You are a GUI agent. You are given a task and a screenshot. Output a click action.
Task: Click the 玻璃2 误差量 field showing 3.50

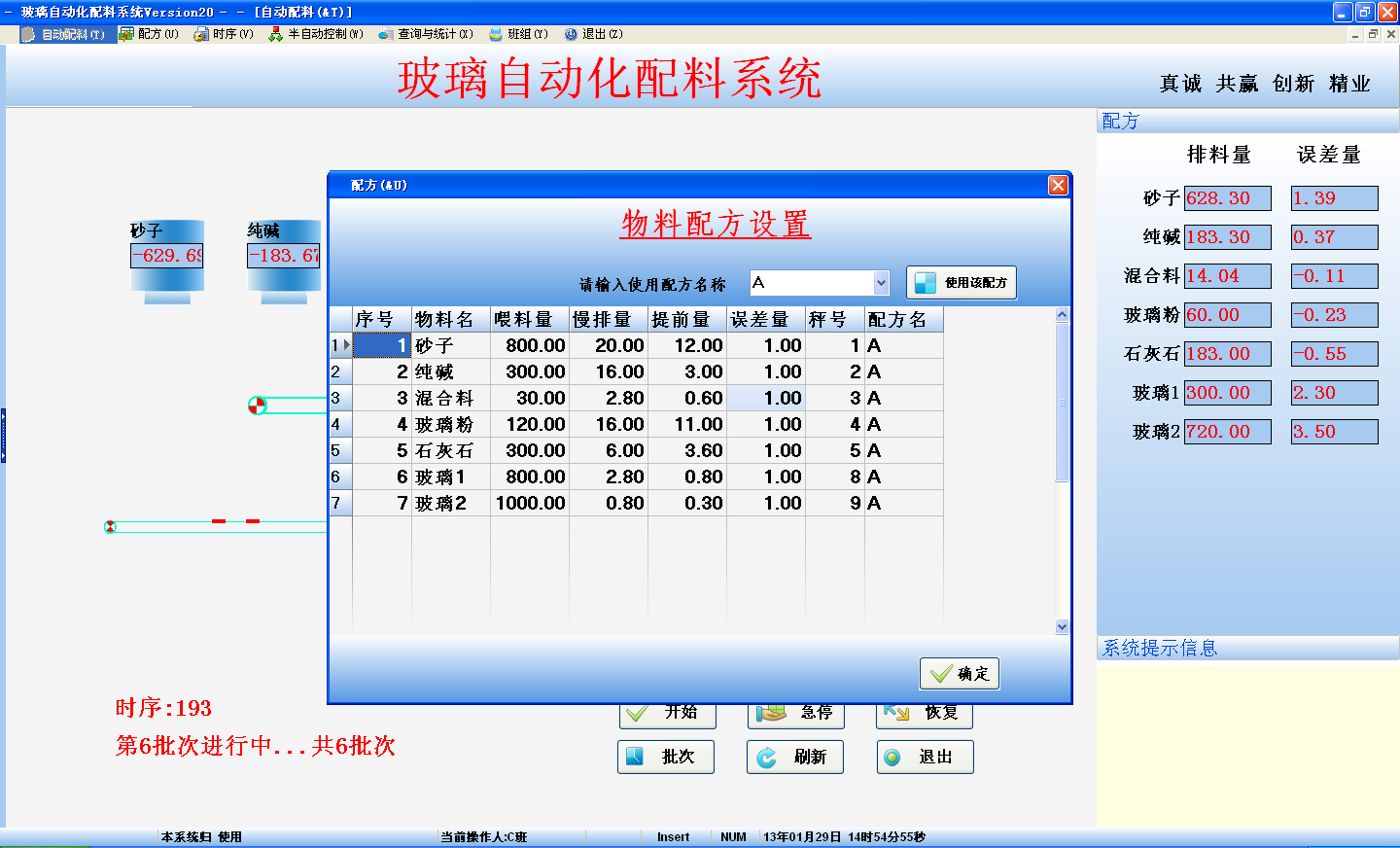[x=1334, y=432]
